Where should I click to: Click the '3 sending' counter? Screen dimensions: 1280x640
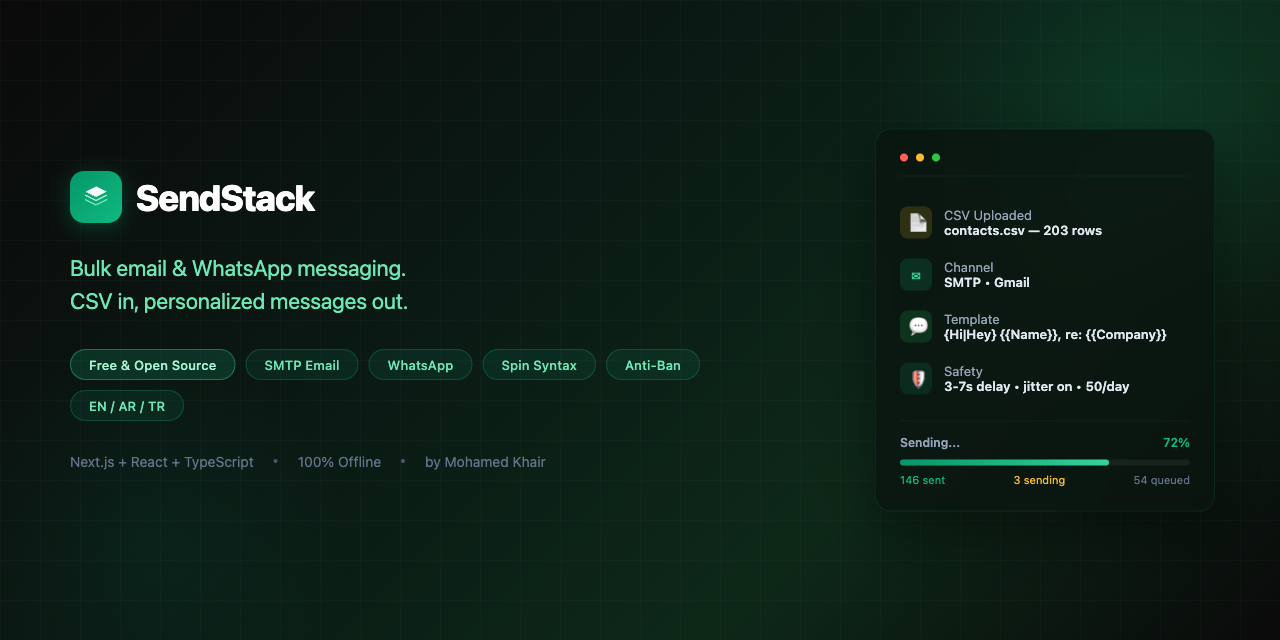click(1039, 481)
